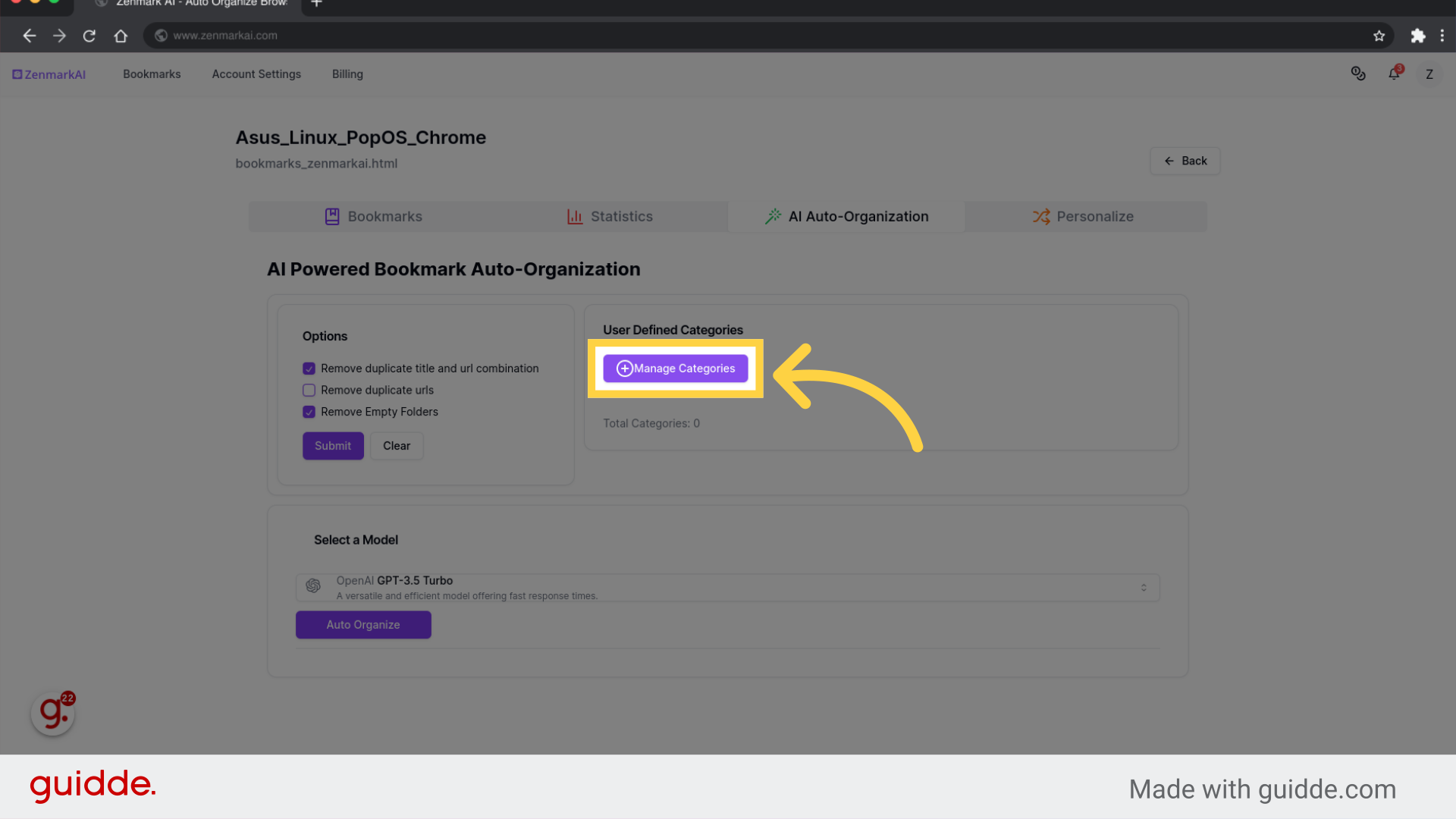Viewport: 1456px width, 819px height.
Task: Click the Submit button
Action: coord(333,445)
